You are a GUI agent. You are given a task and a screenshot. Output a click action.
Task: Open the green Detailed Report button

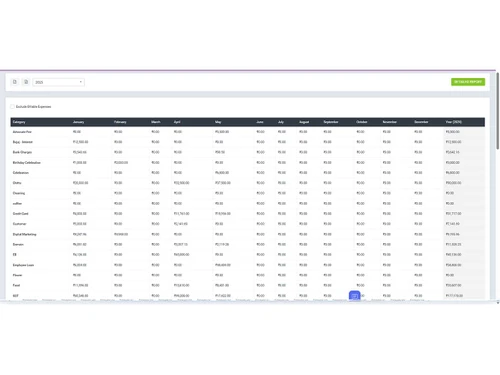pyautogui.click(x=468, y=82)
